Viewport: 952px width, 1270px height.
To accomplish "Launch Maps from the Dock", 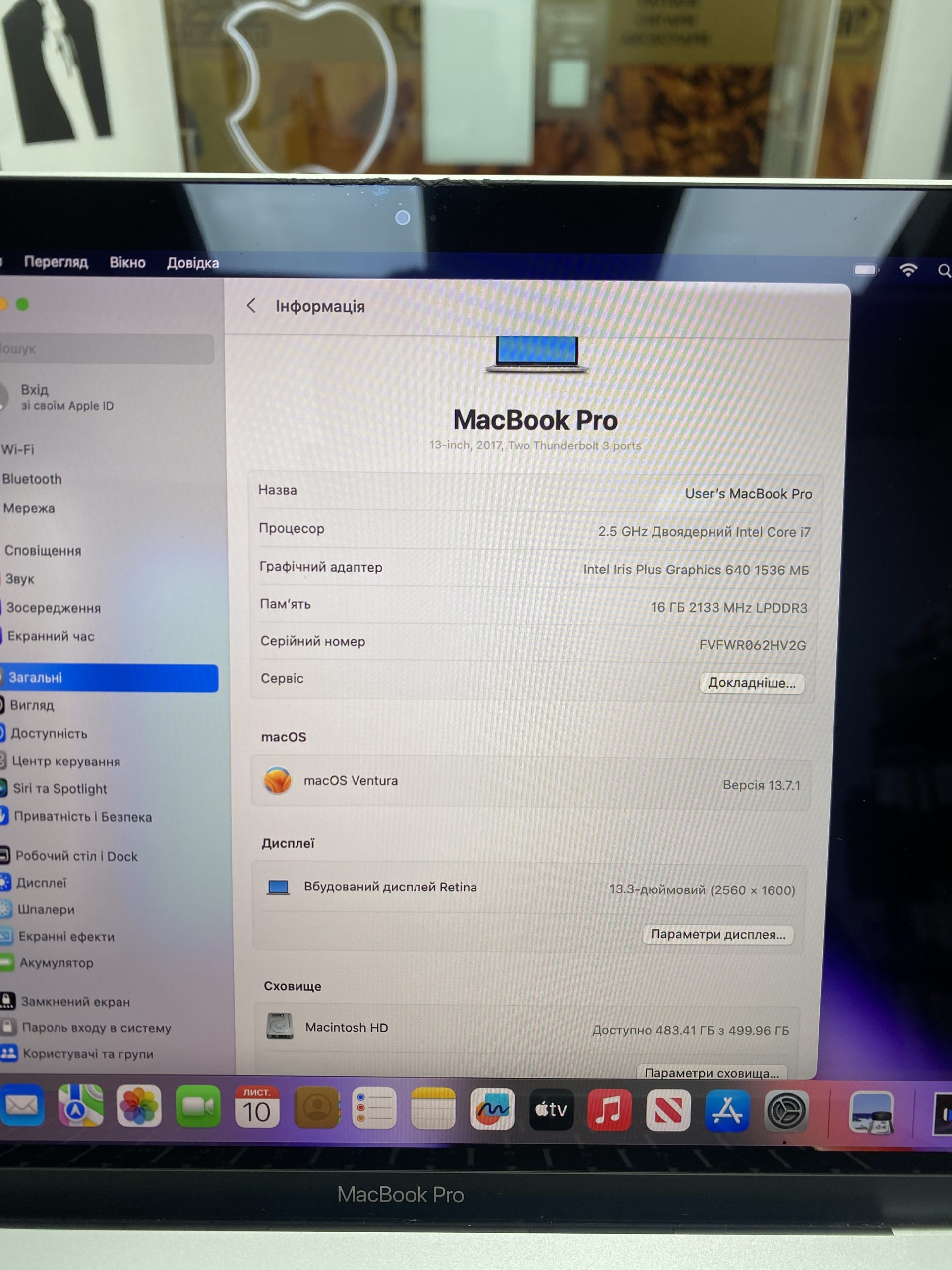I will (81, 1106).
